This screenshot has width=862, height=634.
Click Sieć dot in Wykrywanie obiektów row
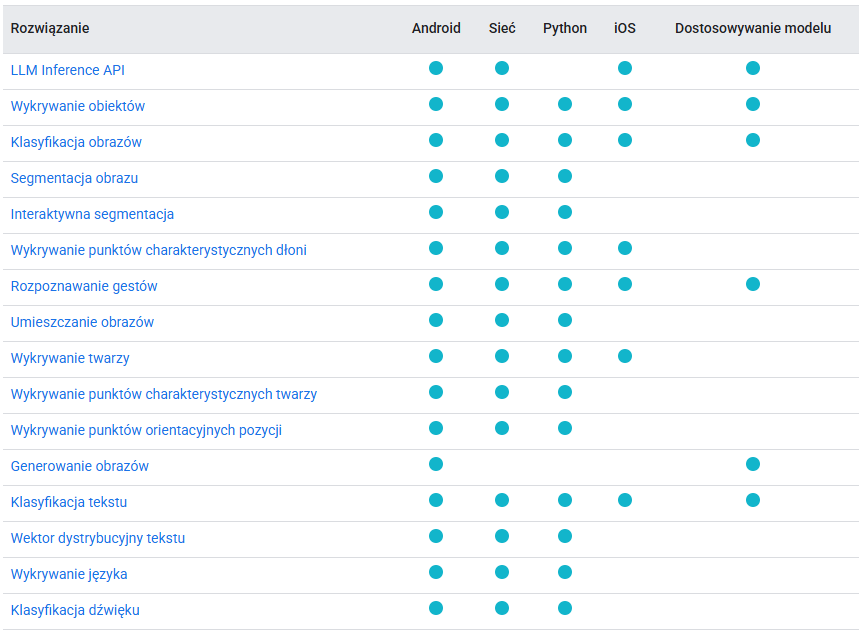(502, 104)
